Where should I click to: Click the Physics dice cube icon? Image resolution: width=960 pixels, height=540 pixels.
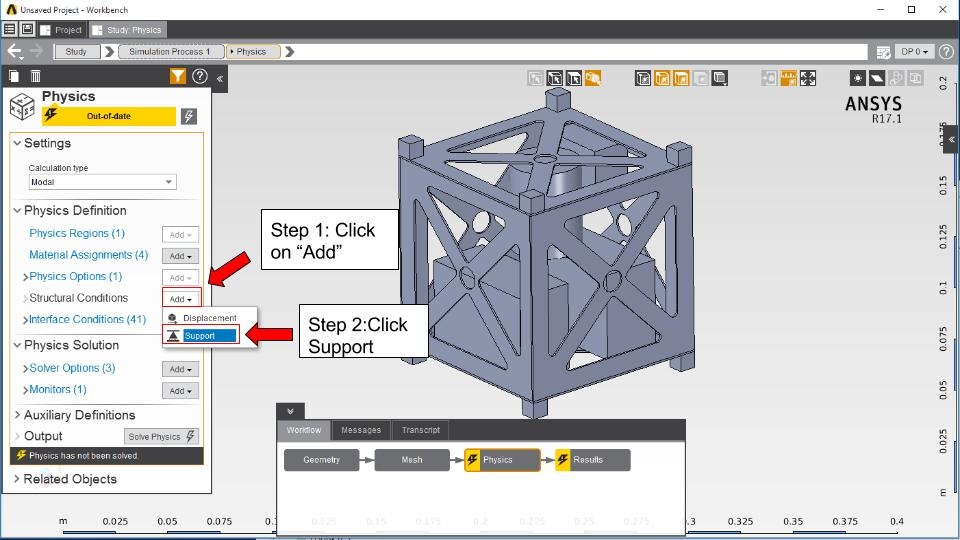[x=22, y=107]
